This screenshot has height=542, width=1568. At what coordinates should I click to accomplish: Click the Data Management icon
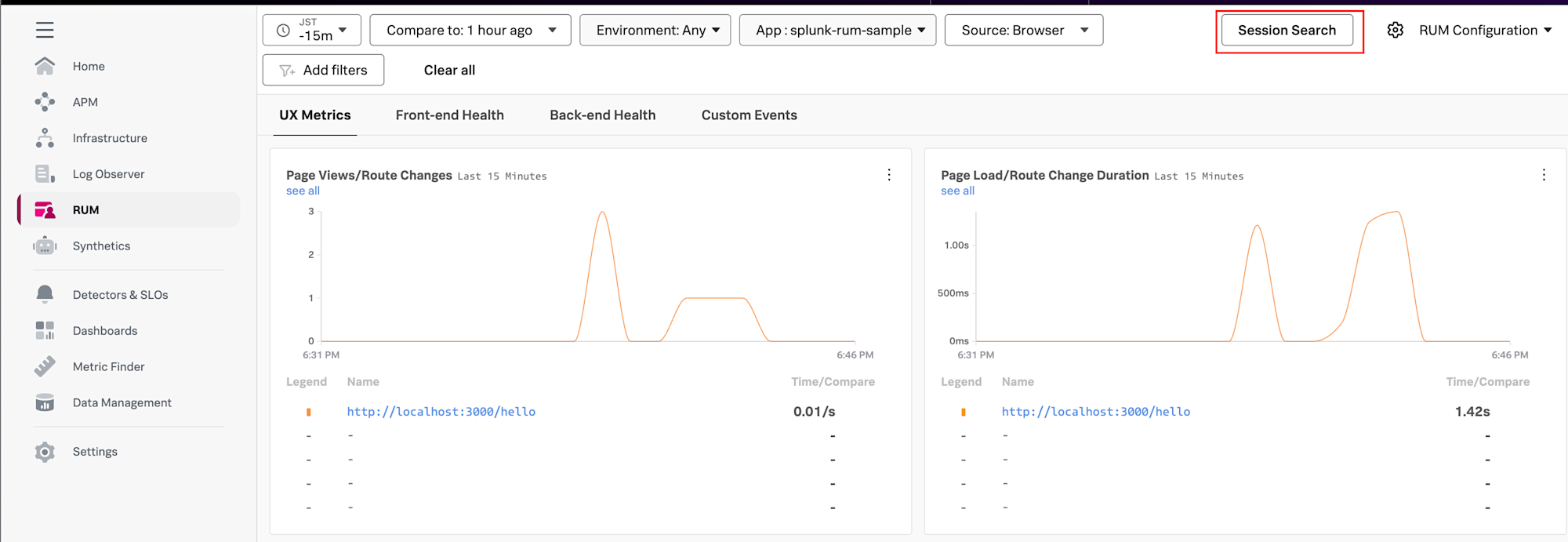coord(45,402)
